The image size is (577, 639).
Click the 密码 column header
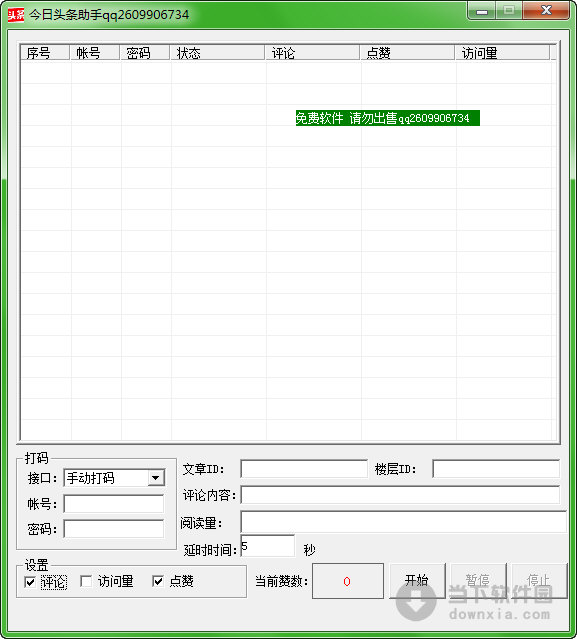(145, 53)
